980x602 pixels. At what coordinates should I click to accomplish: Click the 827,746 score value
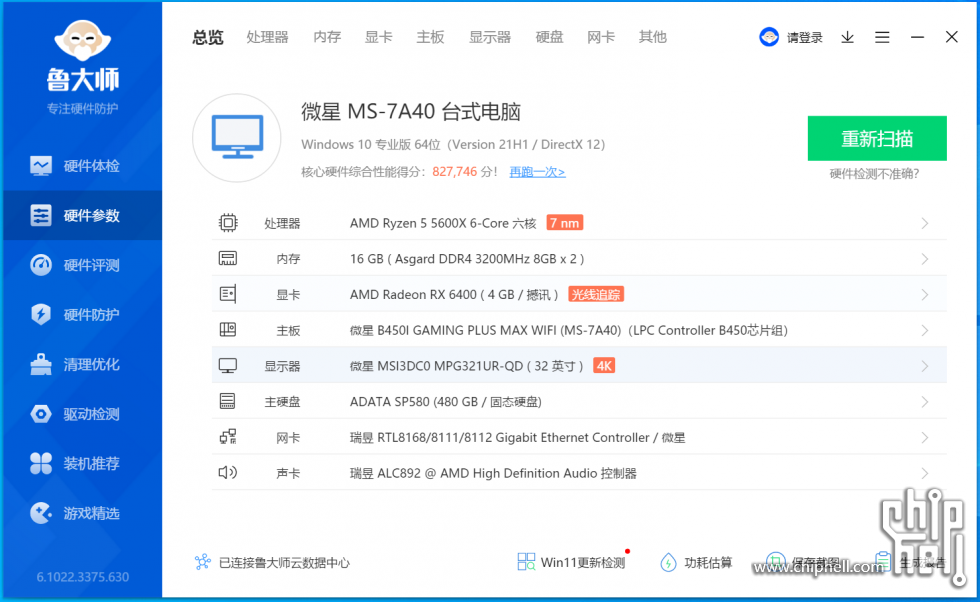(454, 172)
